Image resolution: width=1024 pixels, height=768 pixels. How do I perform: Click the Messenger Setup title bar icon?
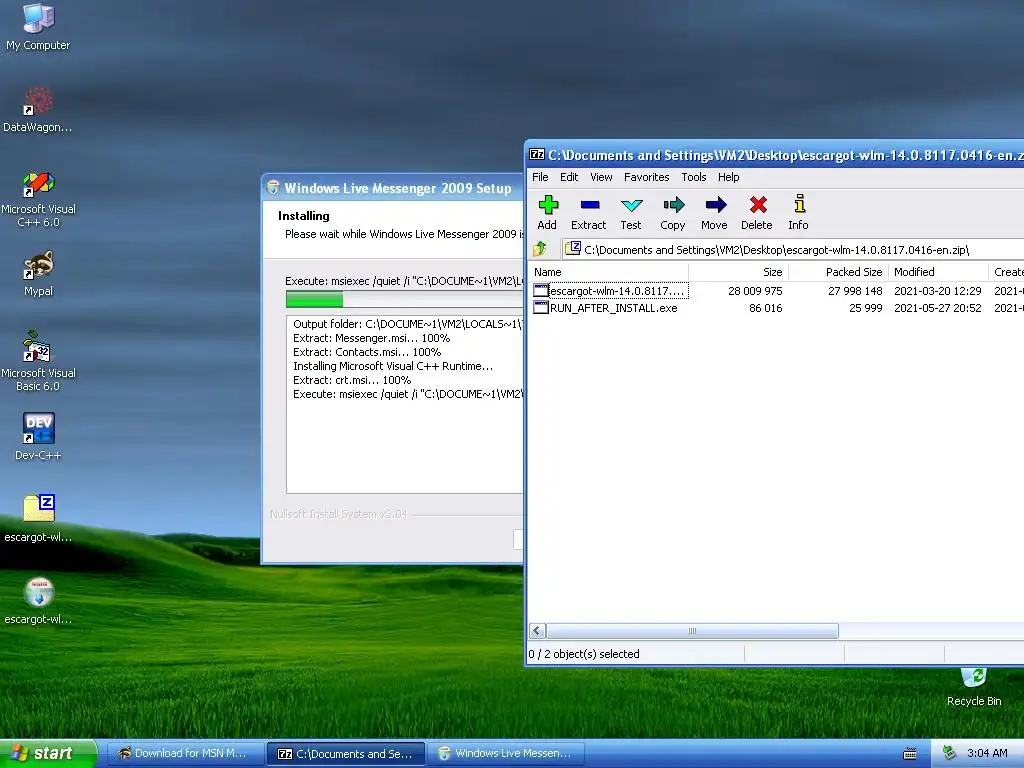273,188
